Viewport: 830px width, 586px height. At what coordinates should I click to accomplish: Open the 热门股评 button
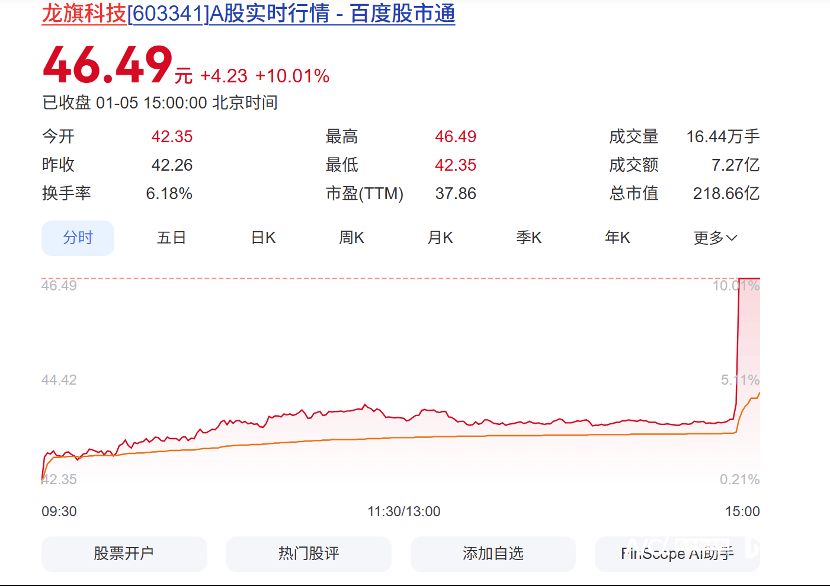pyautogui.click(x=308, y=553)
